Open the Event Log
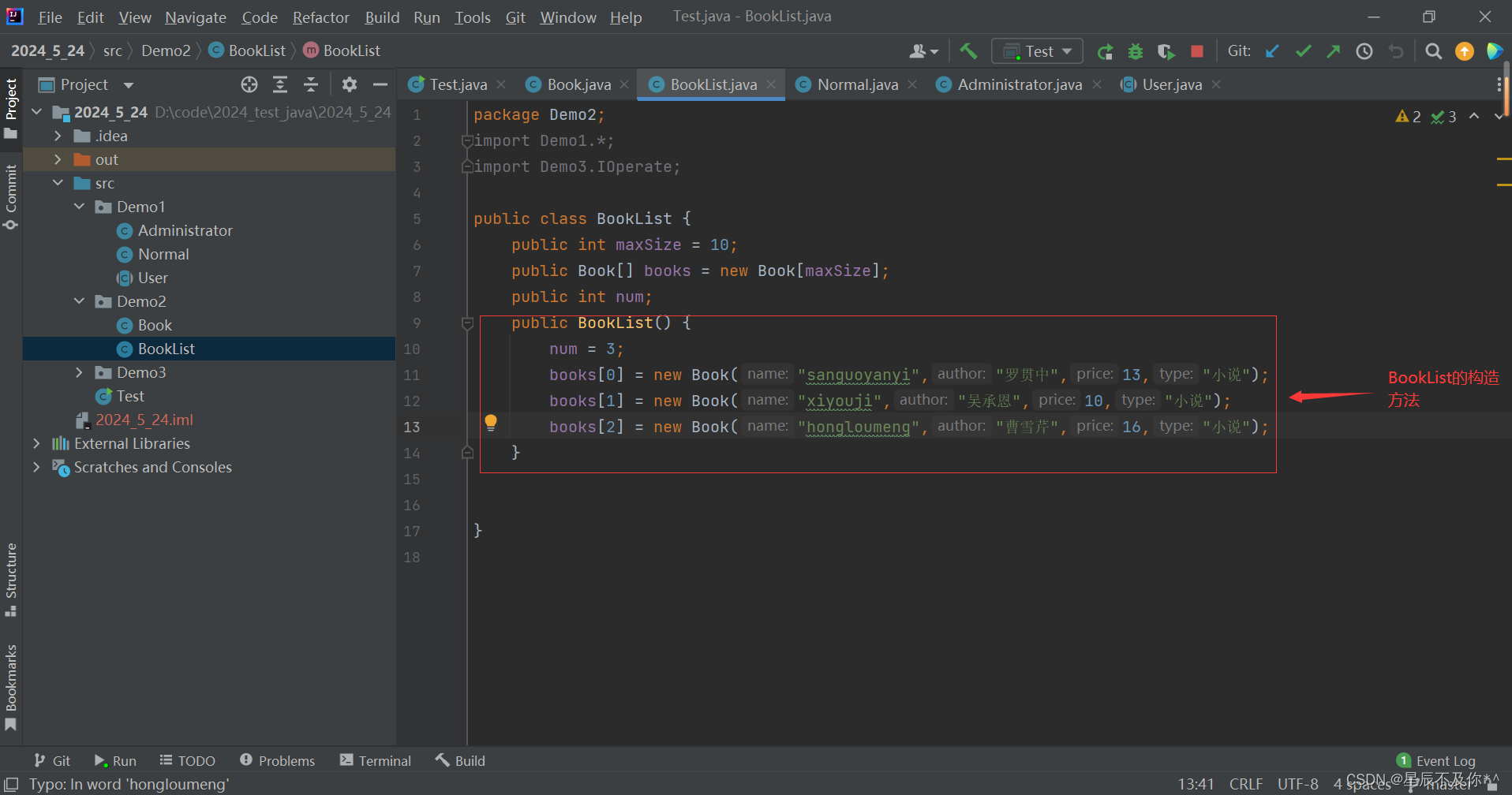The image size is (1512, 795). click(x=1445, y=760)
